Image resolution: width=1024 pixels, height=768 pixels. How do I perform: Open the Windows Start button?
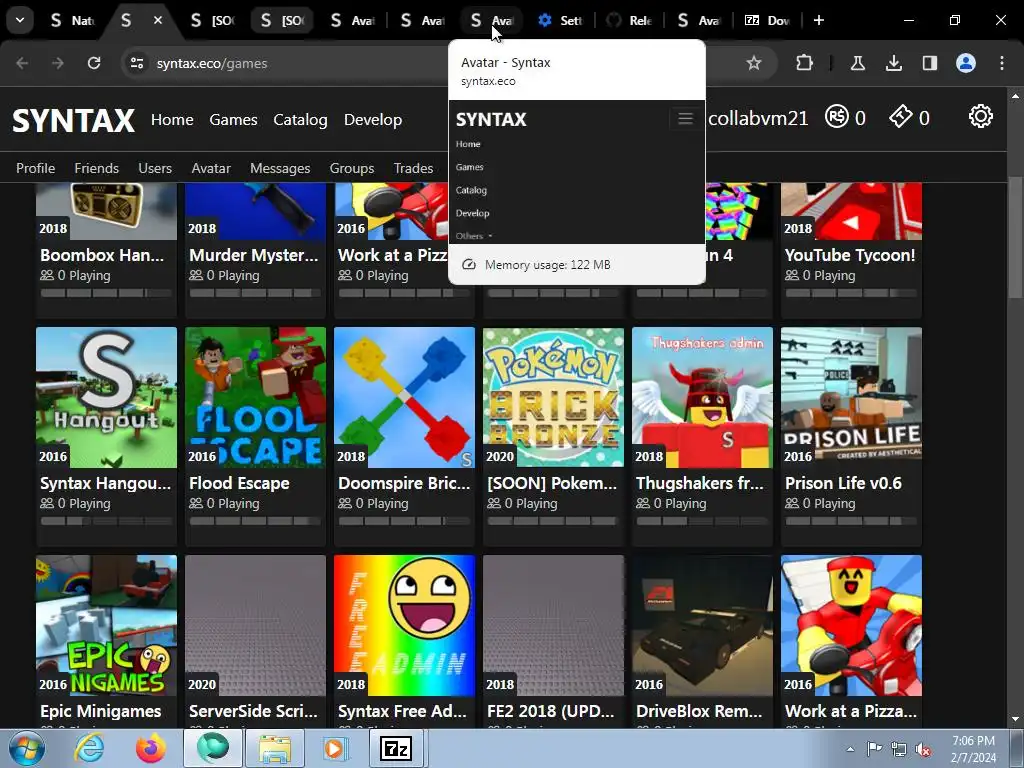coord(27,748)
